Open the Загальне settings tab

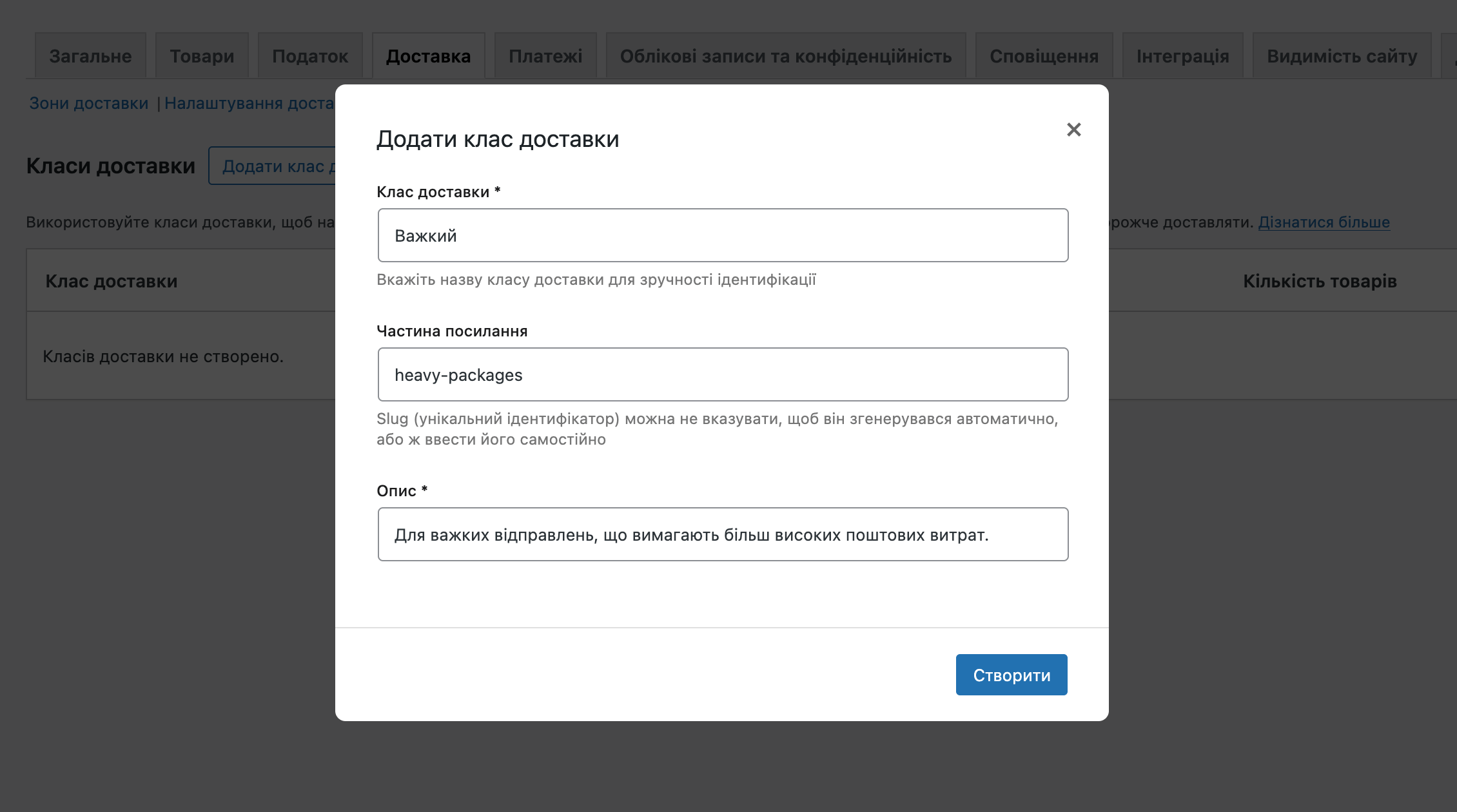[90, 56]
